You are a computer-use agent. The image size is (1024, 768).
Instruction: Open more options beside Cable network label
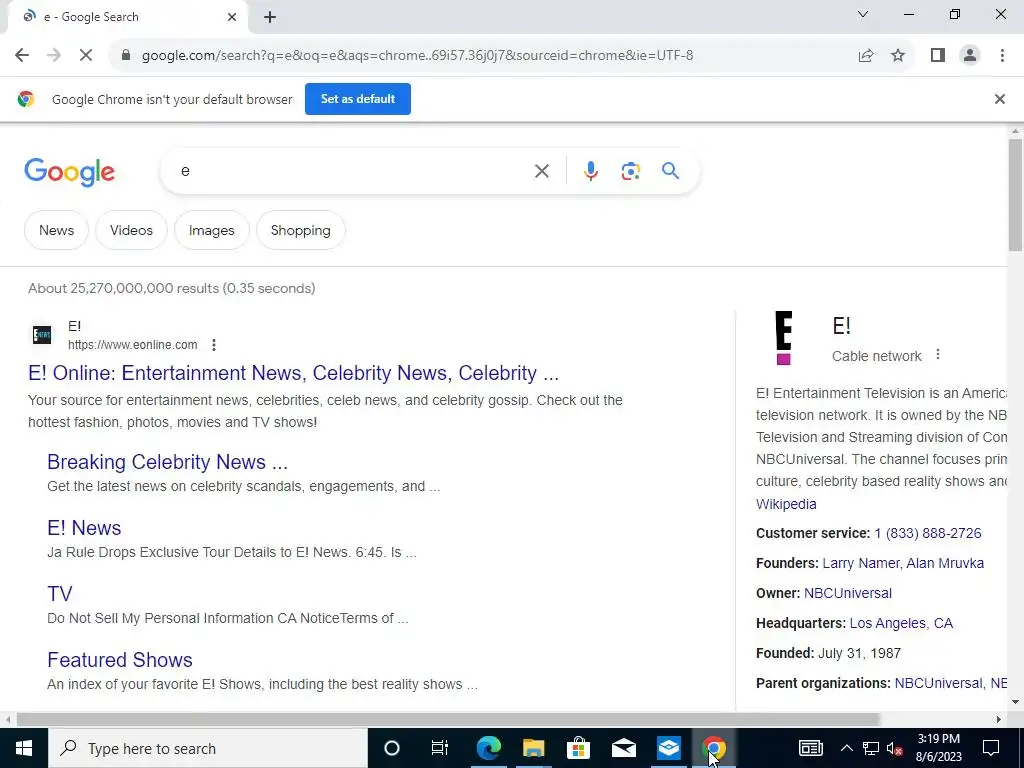tap(938, 355)
